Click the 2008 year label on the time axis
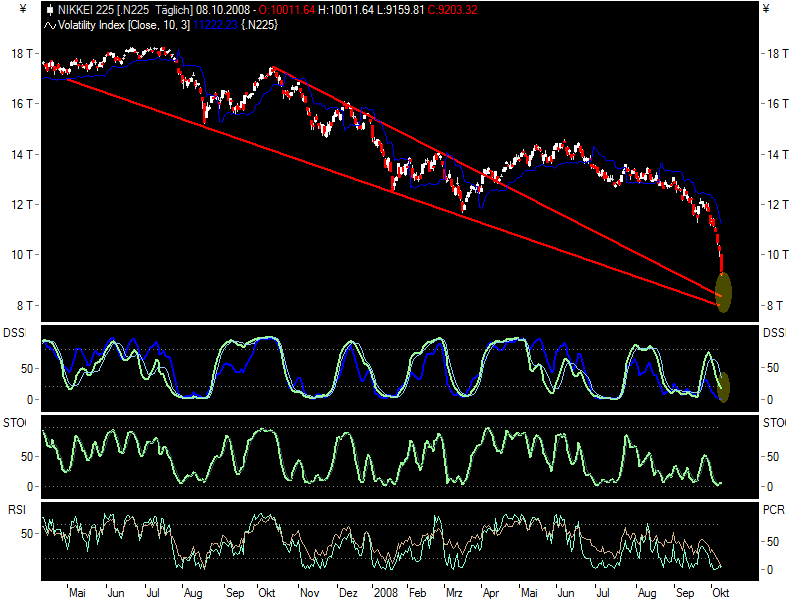The image size is (800, 600). (x=385, y=593)
